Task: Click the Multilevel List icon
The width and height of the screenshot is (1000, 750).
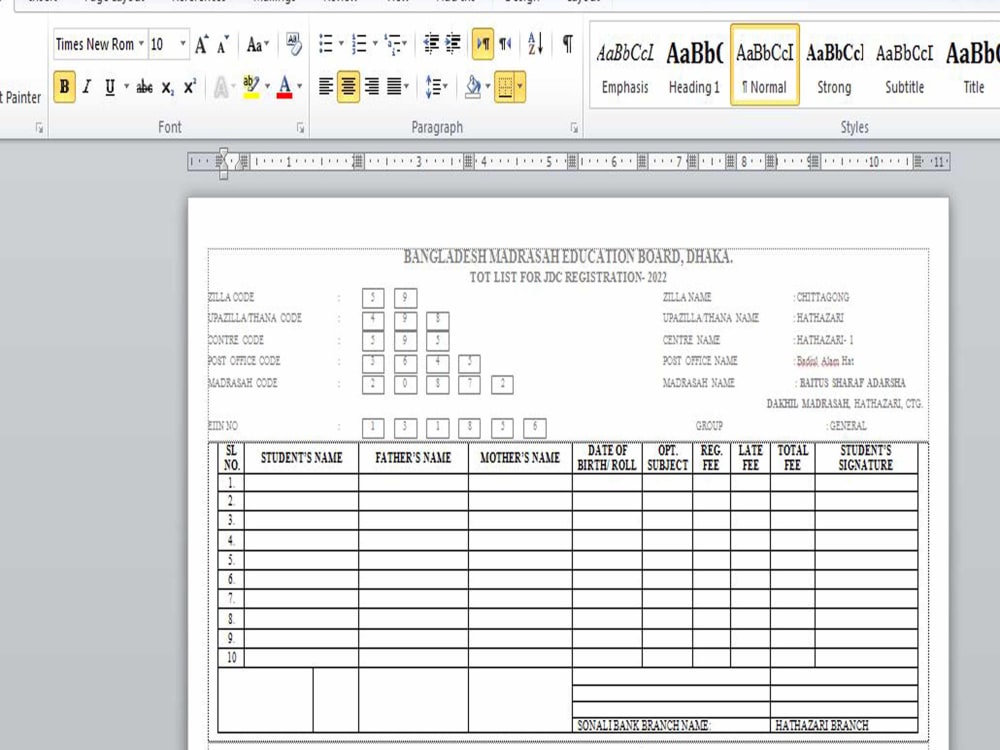Action: point(393,44)
